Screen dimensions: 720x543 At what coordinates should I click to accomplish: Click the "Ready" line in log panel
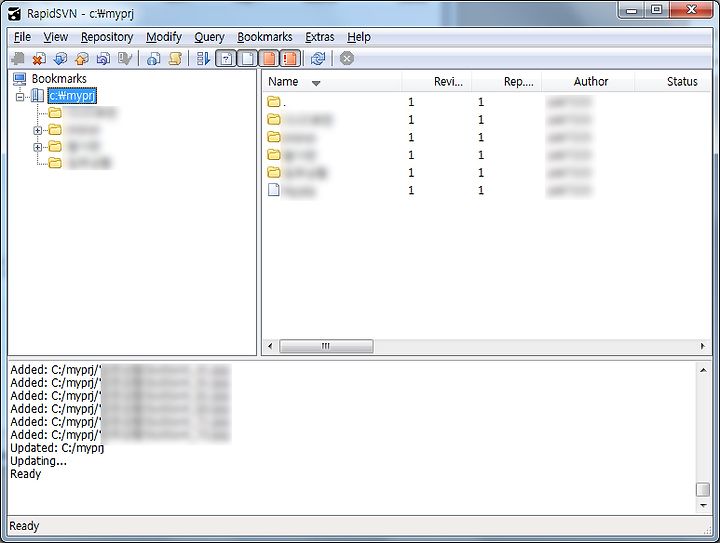coord(25,474)
